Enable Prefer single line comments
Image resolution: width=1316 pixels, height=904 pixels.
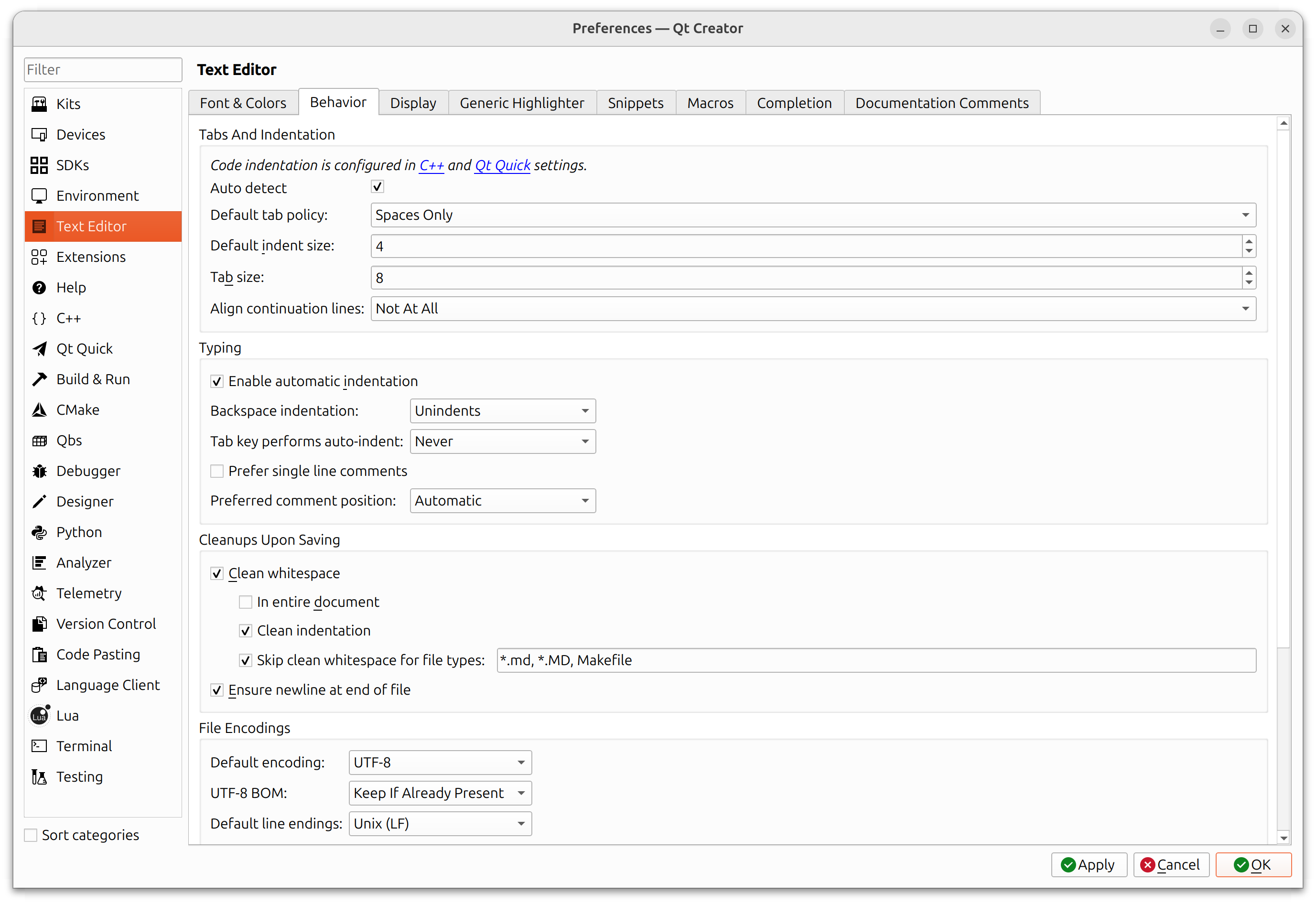pos(216,471)
